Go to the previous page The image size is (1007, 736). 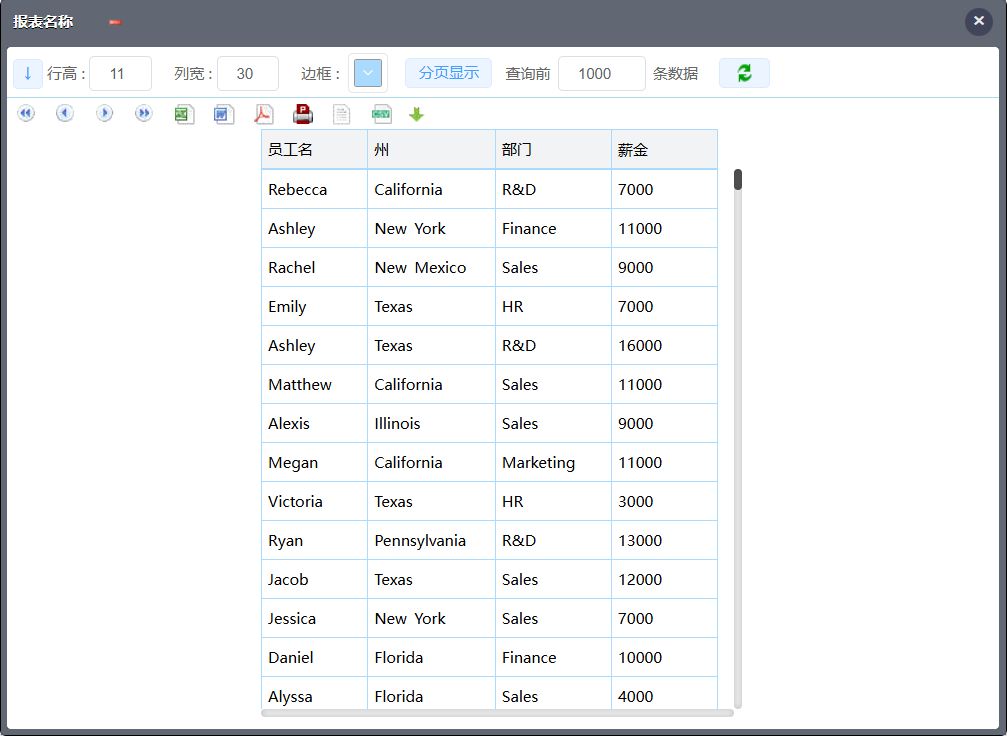pos(65,114)
